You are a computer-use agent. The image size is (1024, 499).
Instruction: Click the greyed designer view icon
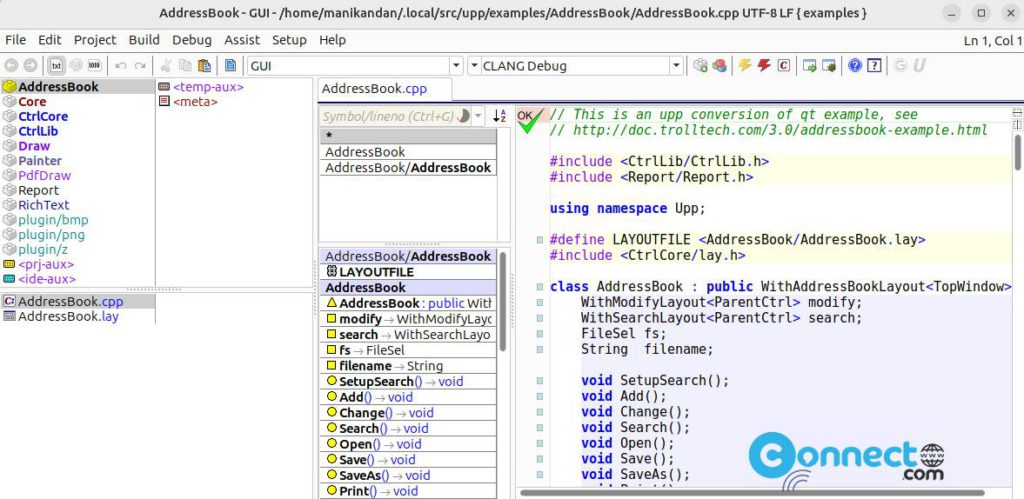pos(76,65)
